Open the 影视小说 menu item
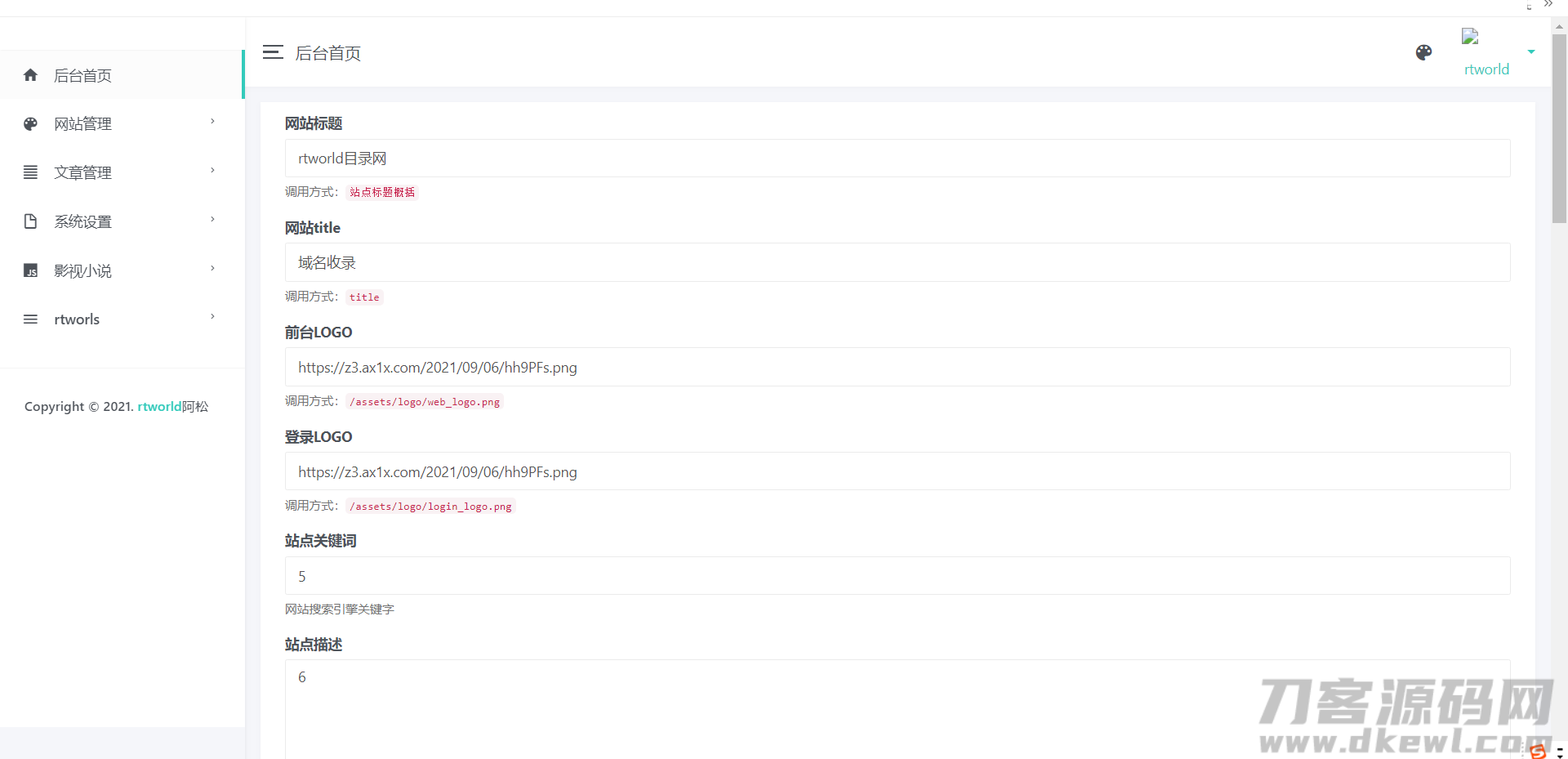 click(83, 270)
